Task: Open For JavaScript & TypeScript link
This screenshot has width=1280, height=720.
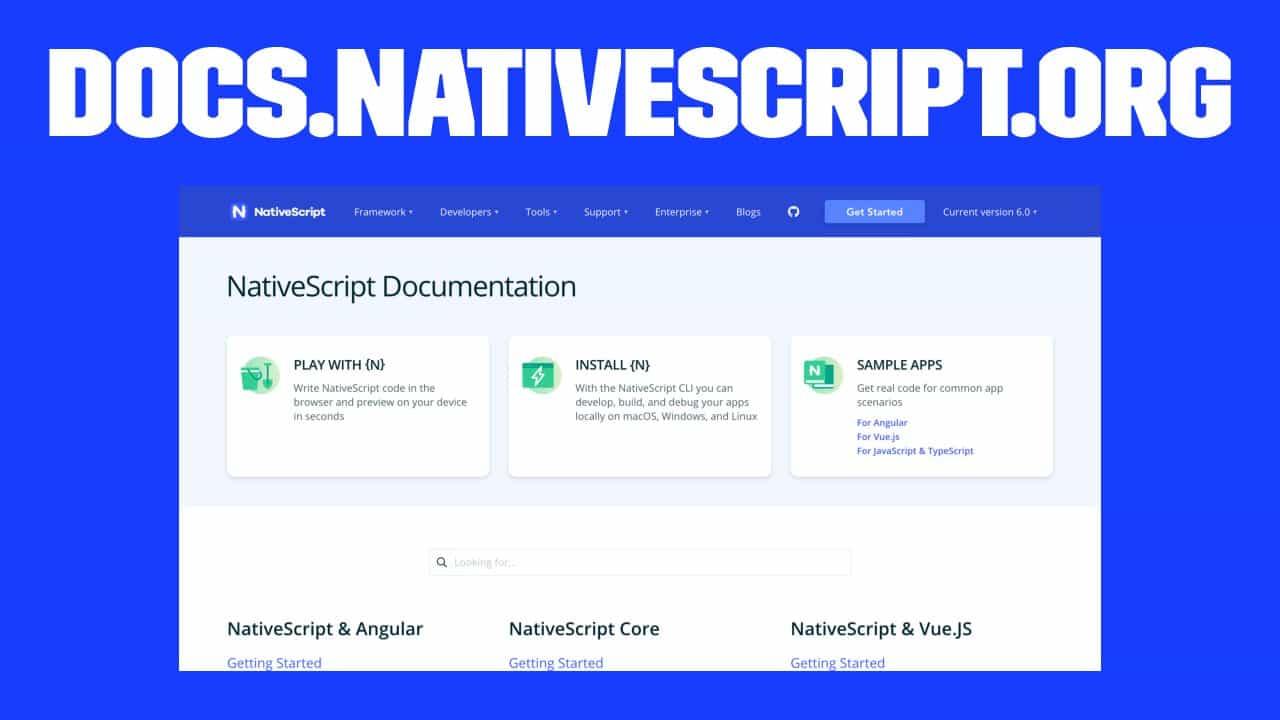Action: (x=915, y=451)
